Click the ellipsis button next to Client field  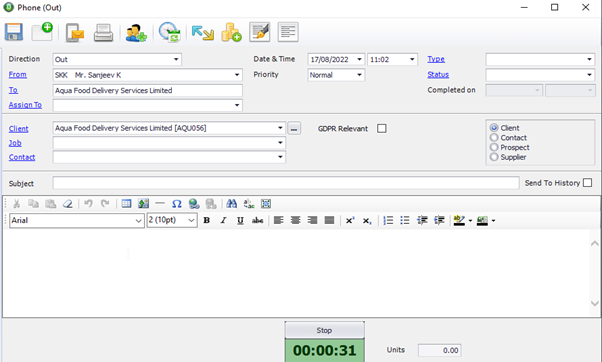point(294,129)
